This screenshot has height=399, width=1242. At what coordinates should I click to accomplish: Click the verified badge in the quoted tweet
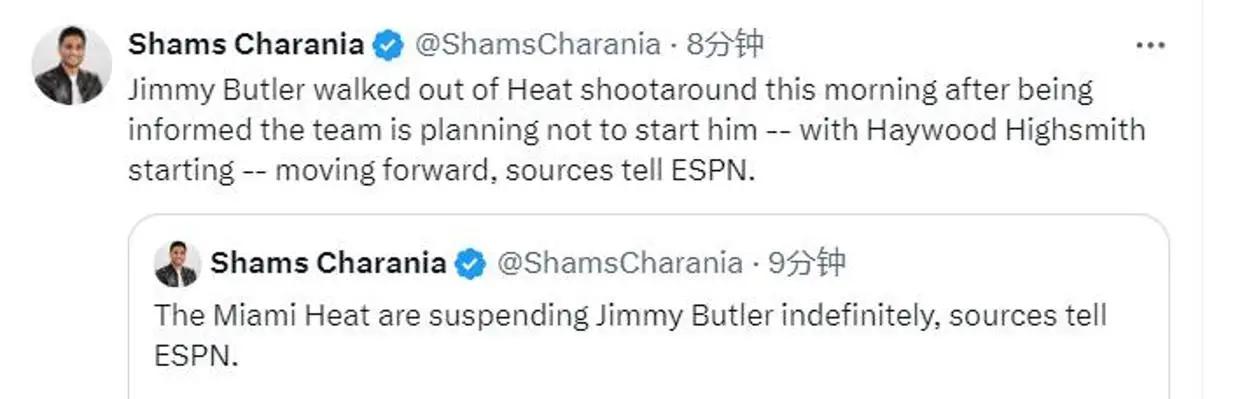click(471, 264)
